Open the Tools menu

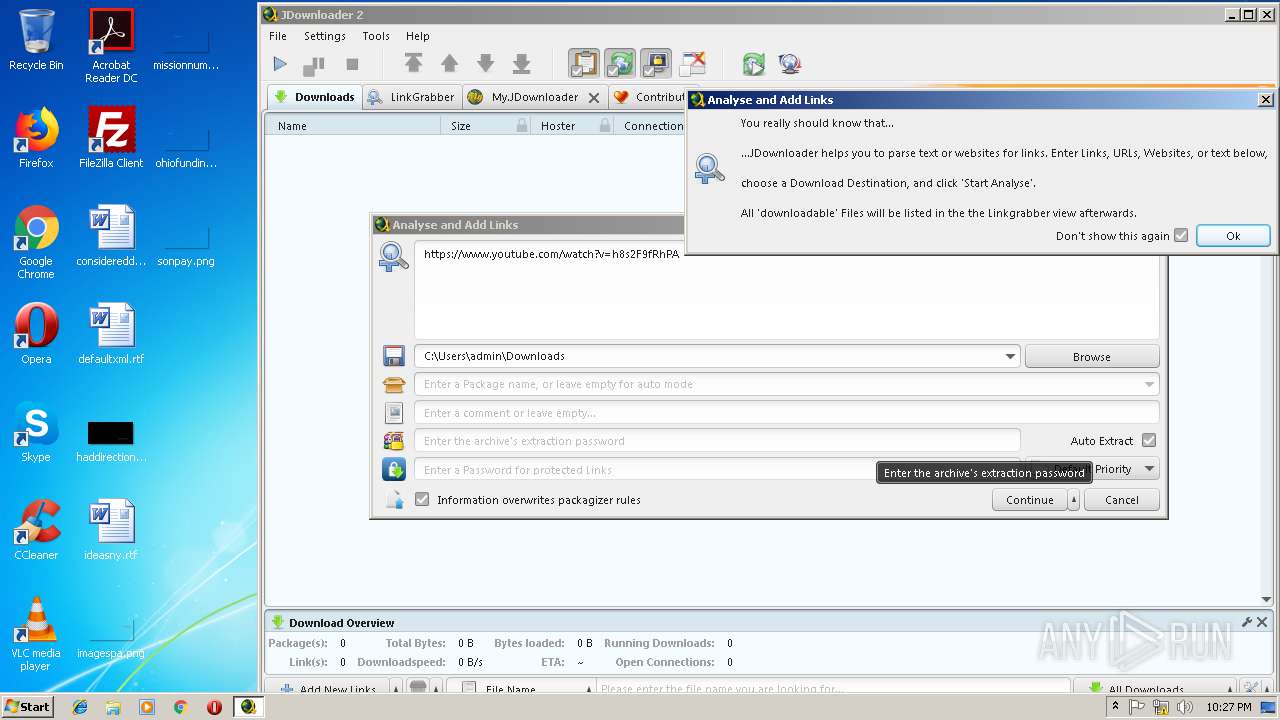coord(376,36)
